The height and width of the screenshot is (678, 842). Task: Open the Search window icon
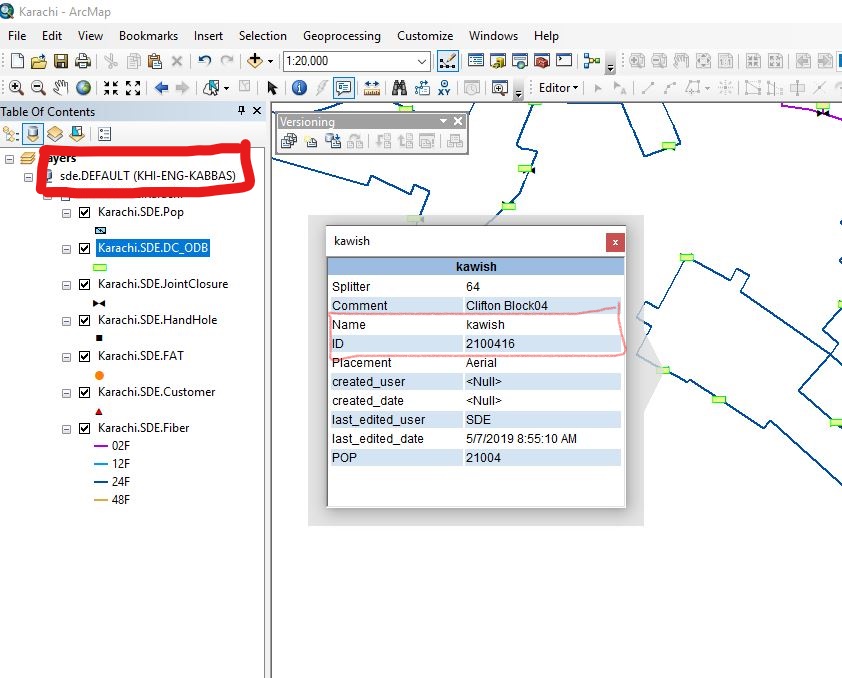pyautogui.click(x=520, y=61)
